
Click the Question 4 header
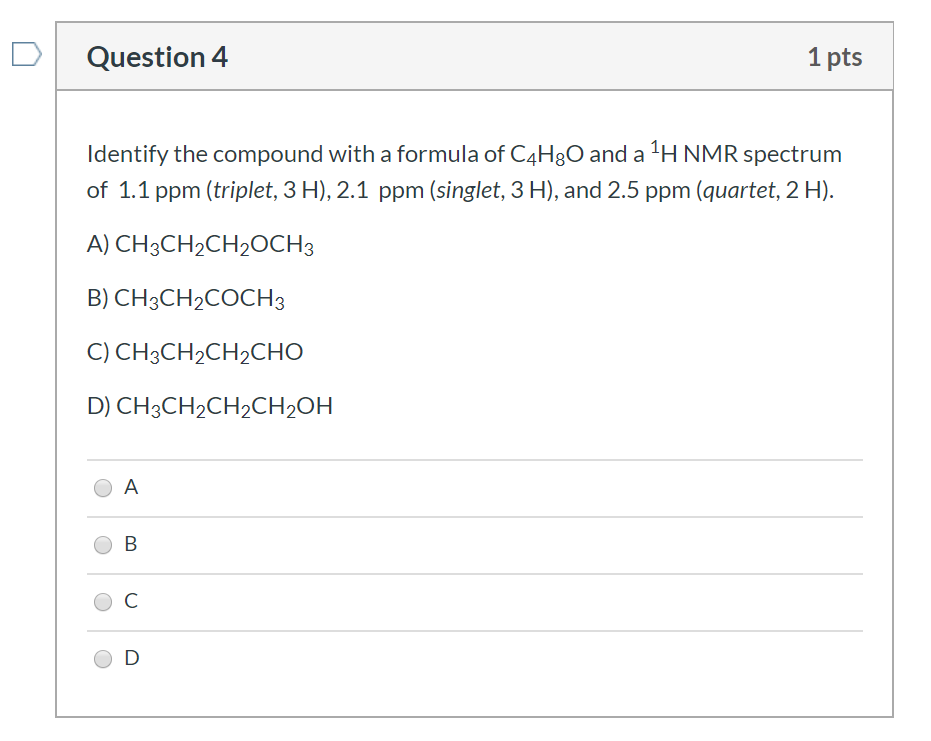click(x=157, y=57)
